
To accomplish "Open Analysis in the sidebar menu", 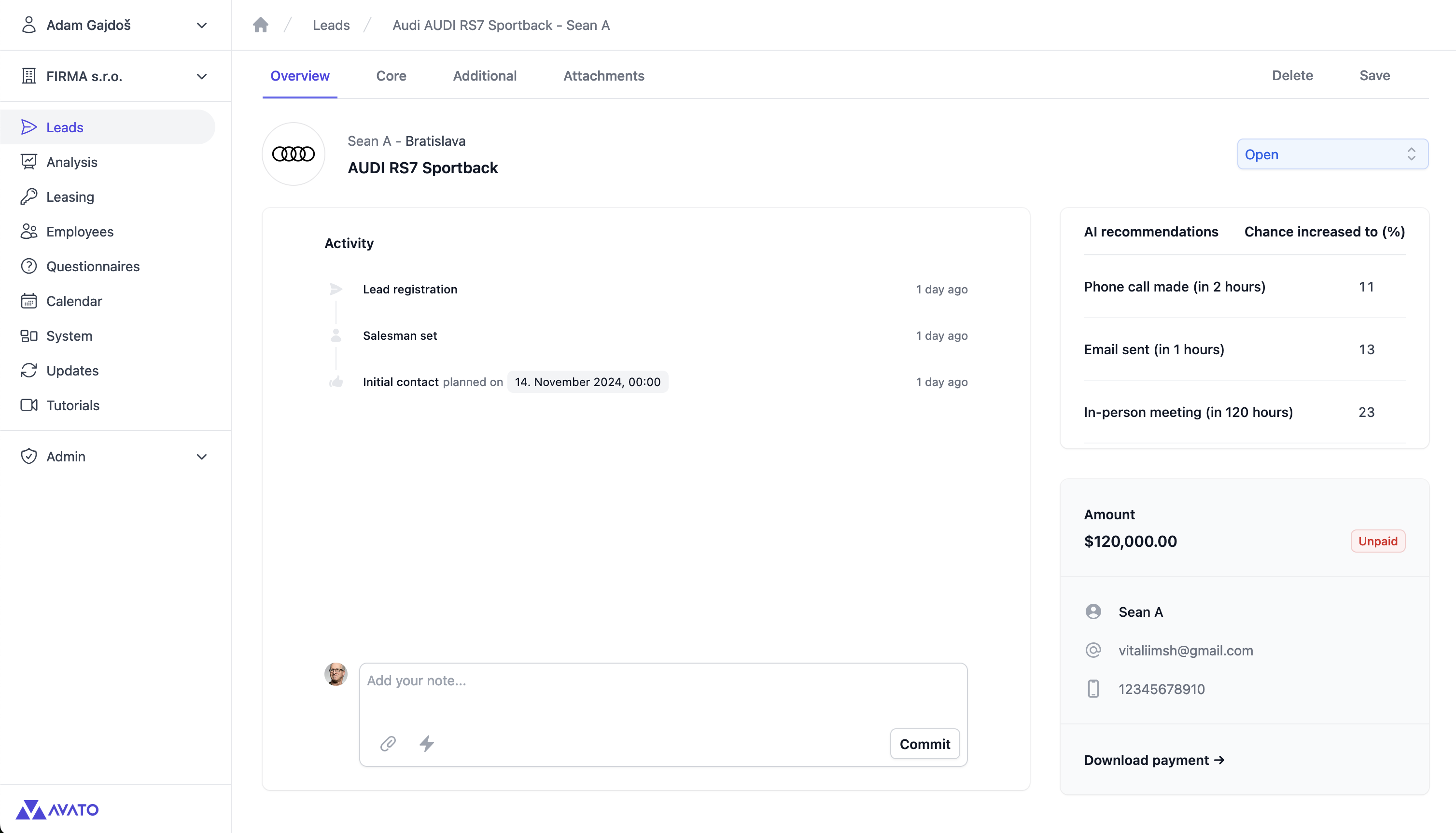I will point(108,162).
